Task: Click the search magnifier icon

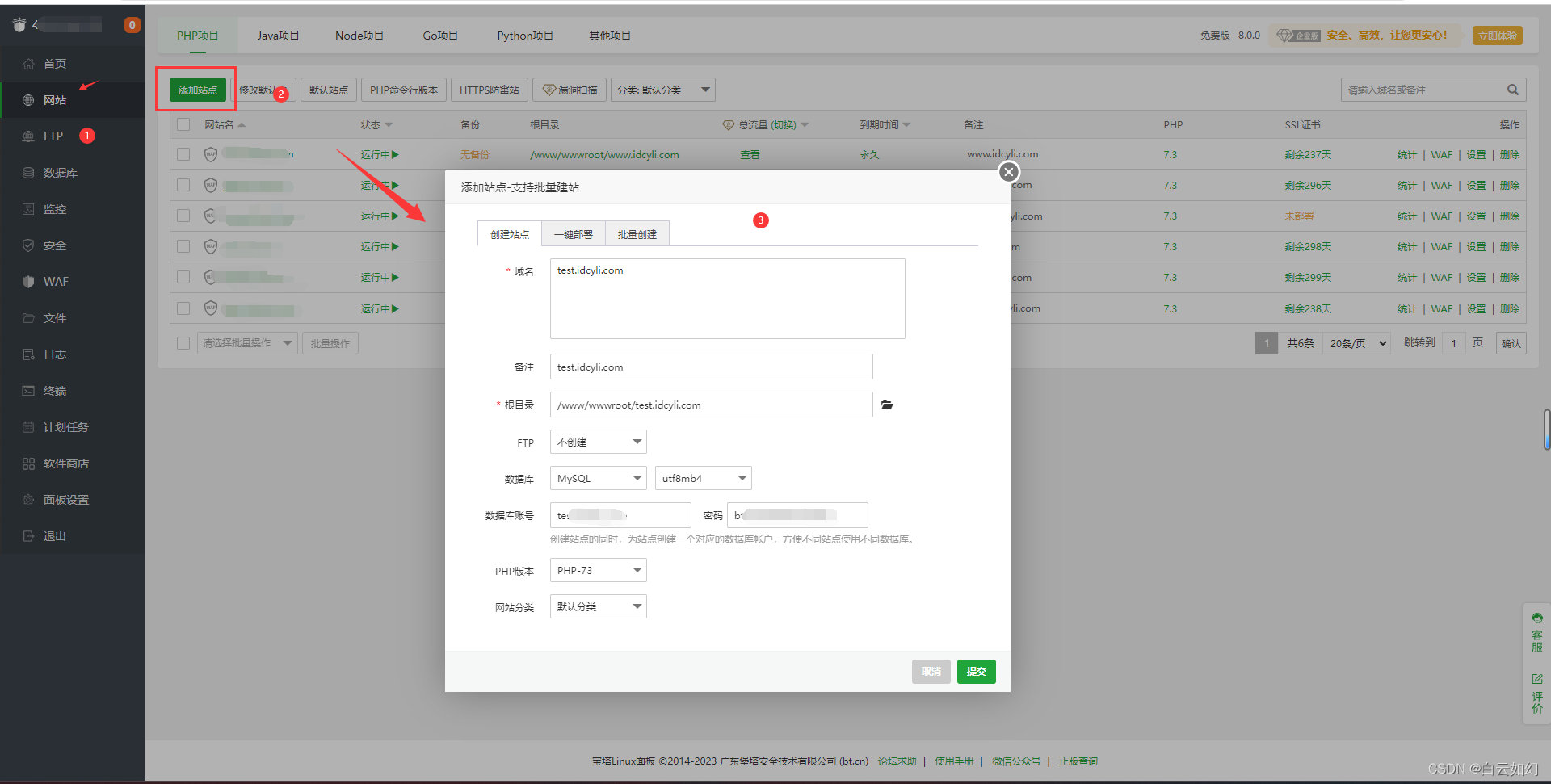Action: click(x=1512, y=90)
